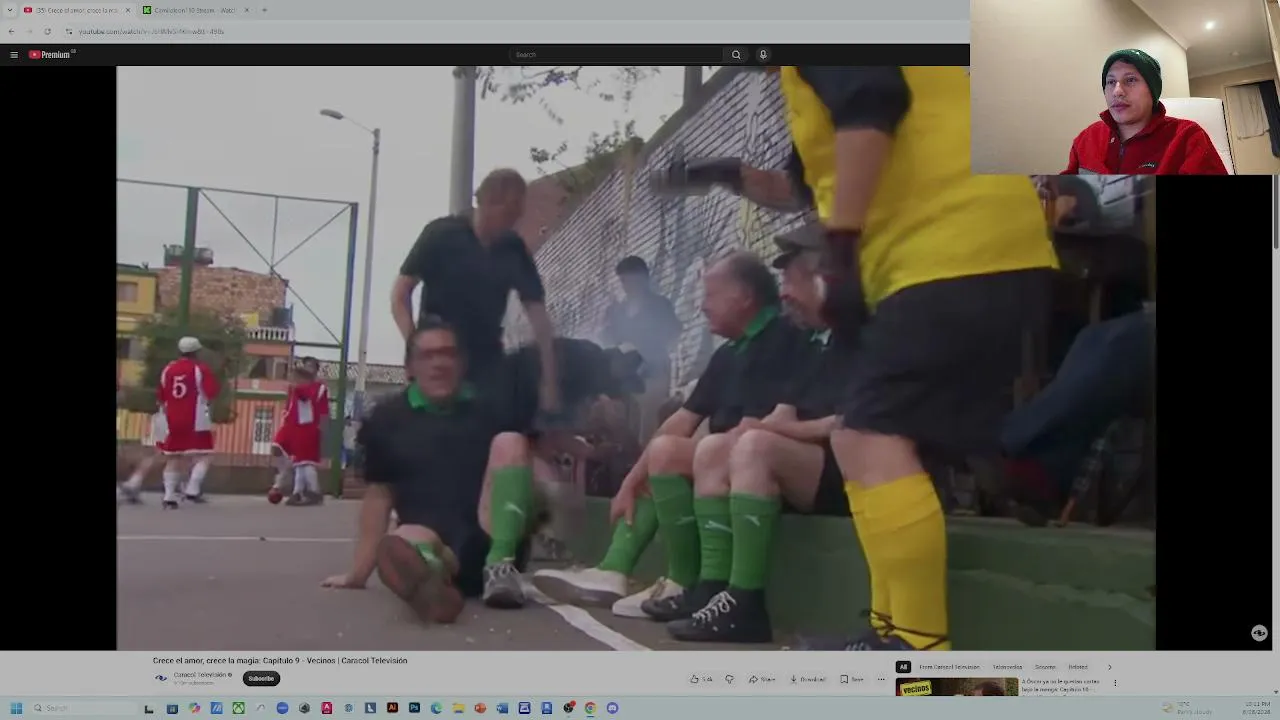
Task: Open the Caracol Televisión channel avatar
Action: click(x=161, y=678)
